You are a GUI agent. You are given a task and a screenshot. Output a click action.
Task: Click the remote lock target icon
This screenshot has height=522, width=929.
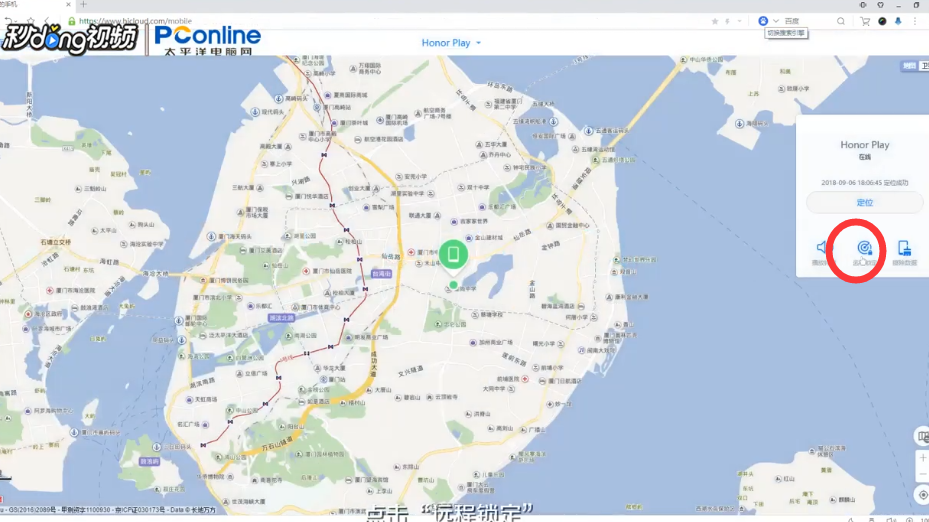point(864,248)
